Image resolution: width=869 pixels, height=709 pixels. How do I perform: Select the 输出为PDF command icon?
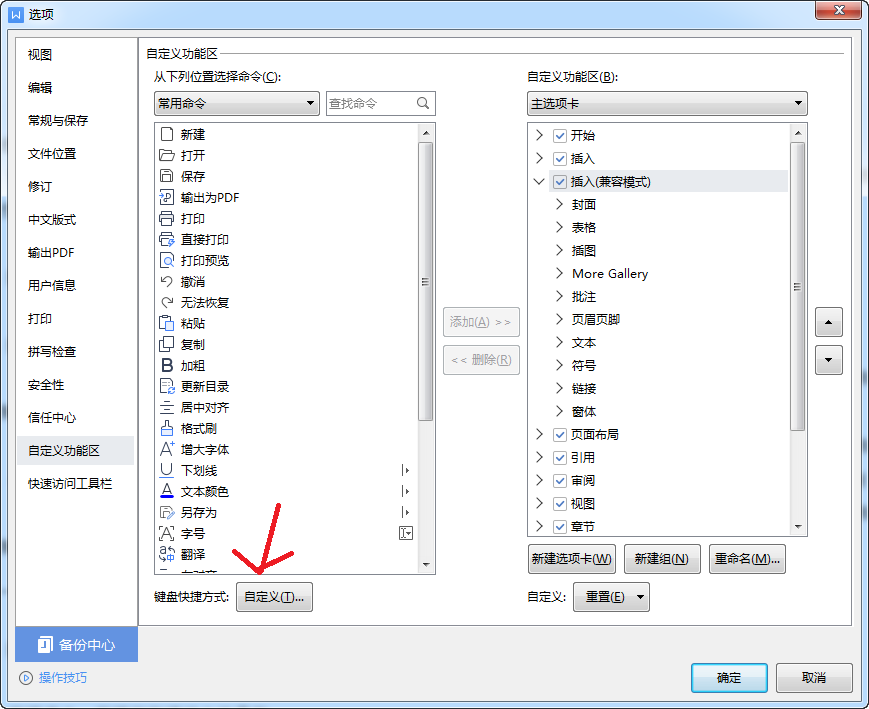[166, 197]
